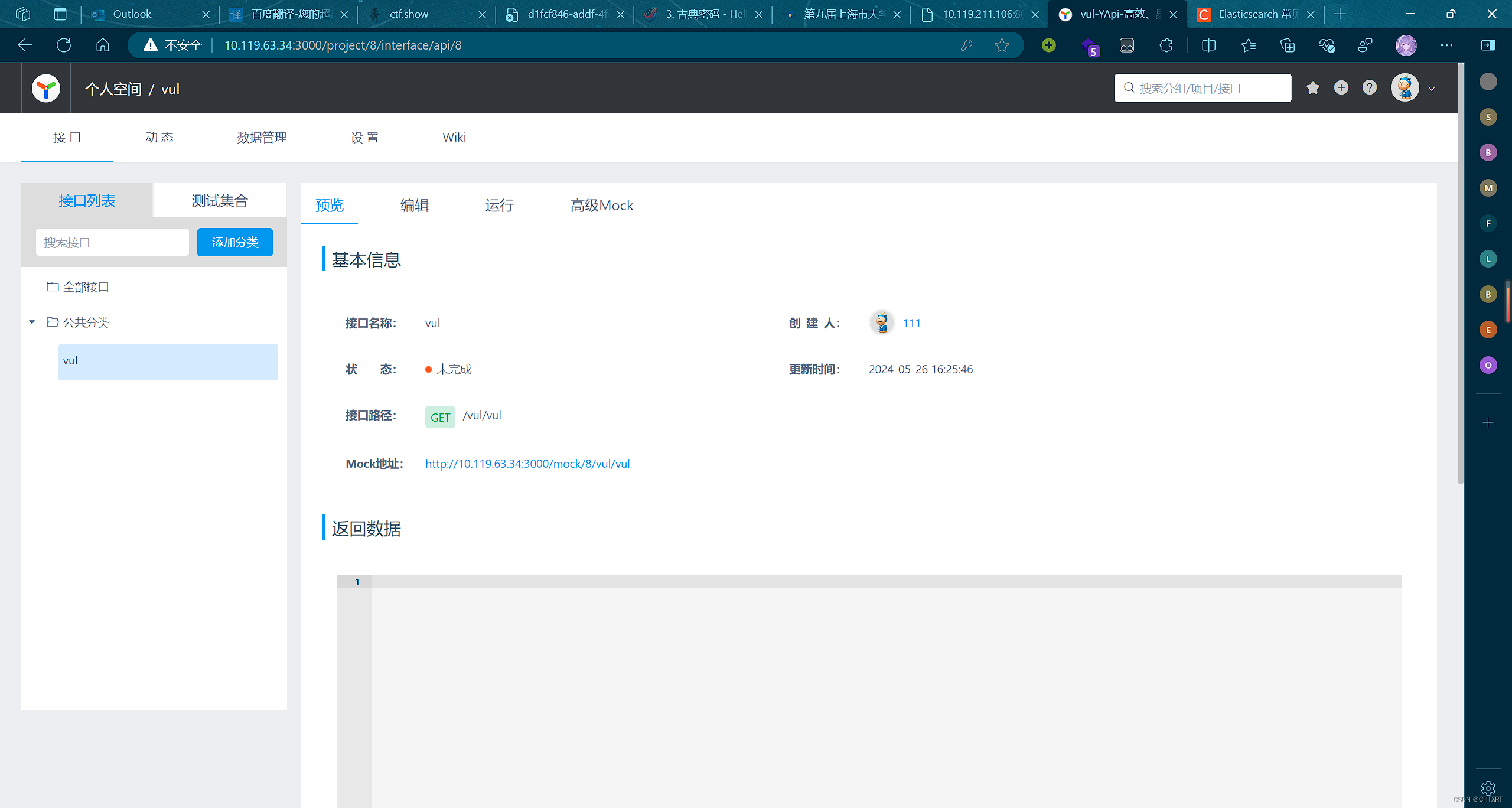
Task: Focus the 搜索接口 input field
Action: pyautogui.click(x=112, y=242)
